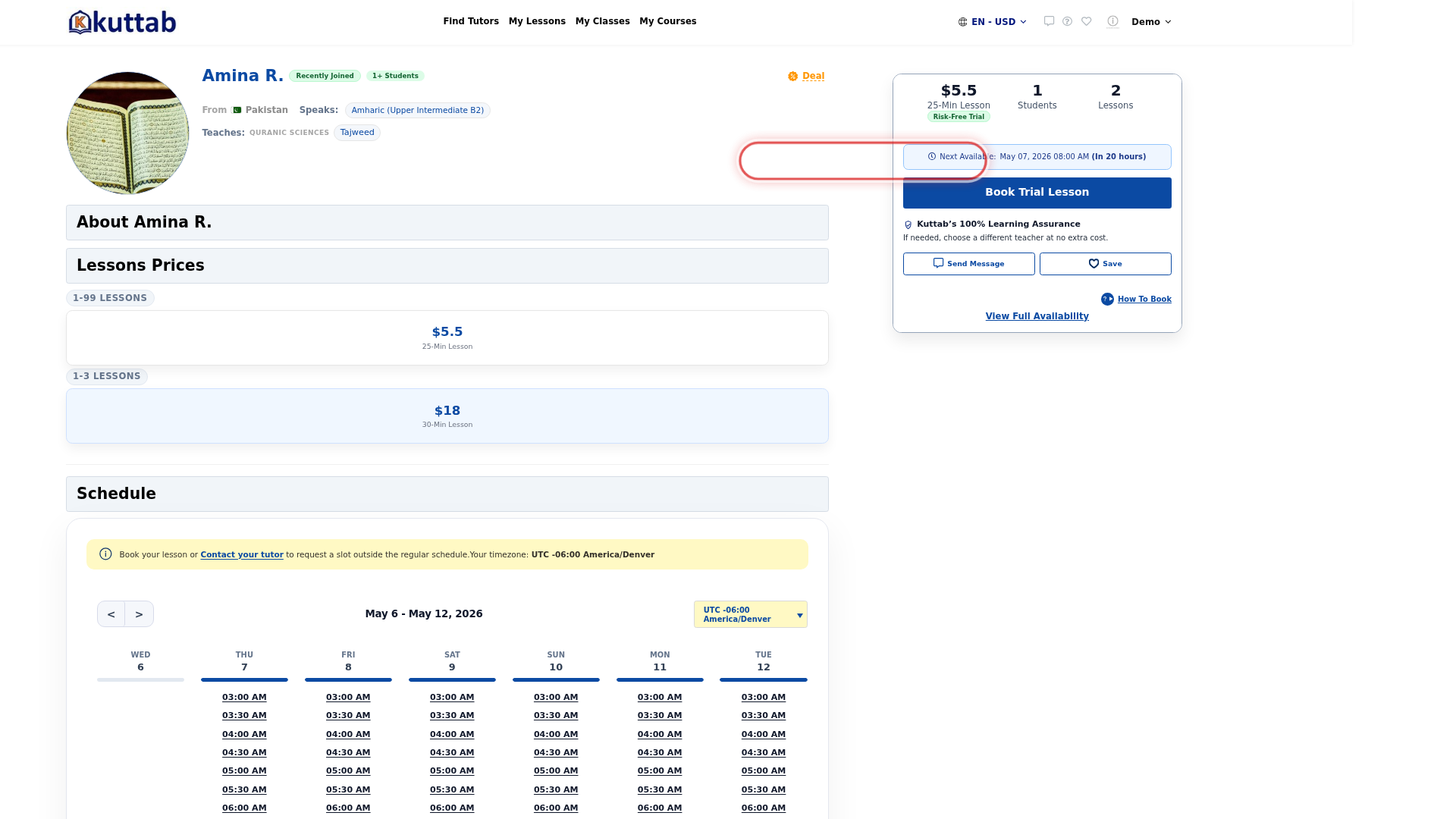Click the Pakistan flag icon
1456x819 pixels.
pyautogui.click(x=237, y=110)
